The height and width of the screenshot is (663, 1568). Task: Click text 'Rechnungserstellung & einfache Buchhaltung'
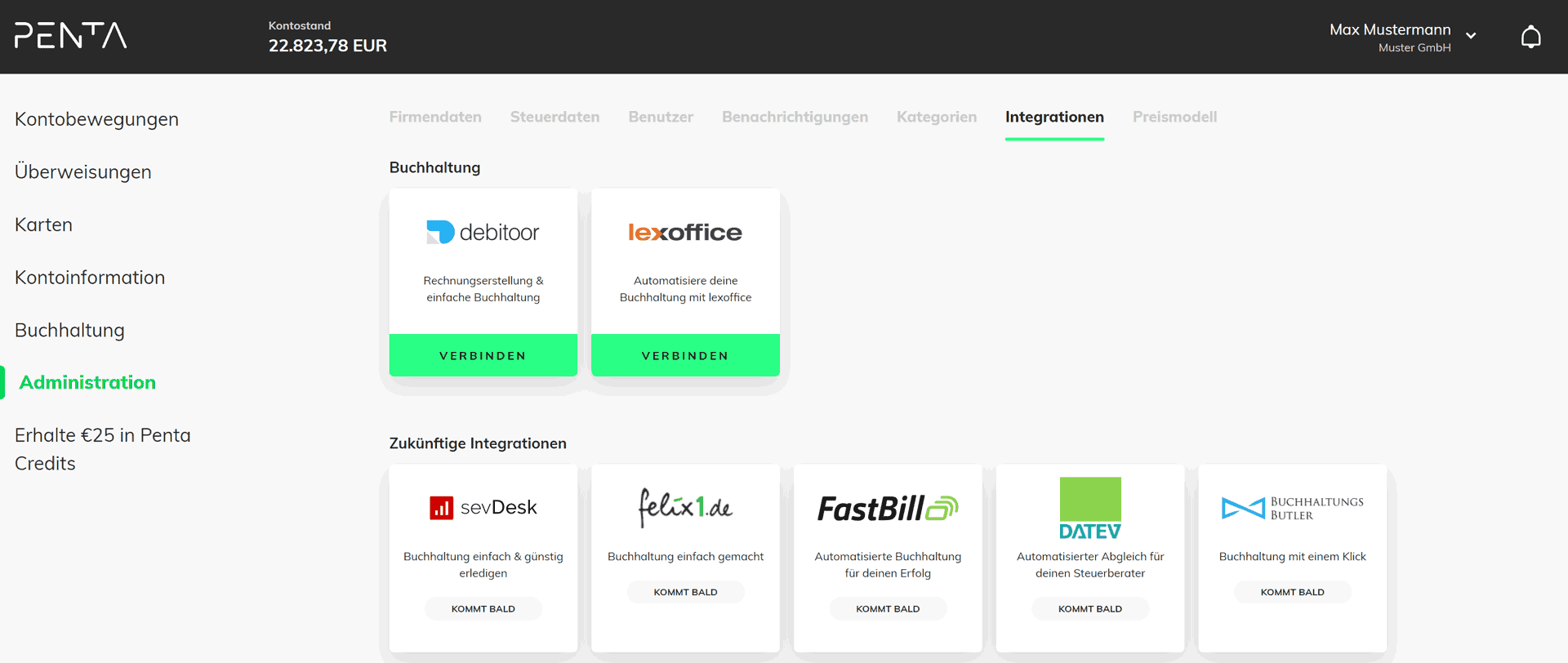pos(483,289)
